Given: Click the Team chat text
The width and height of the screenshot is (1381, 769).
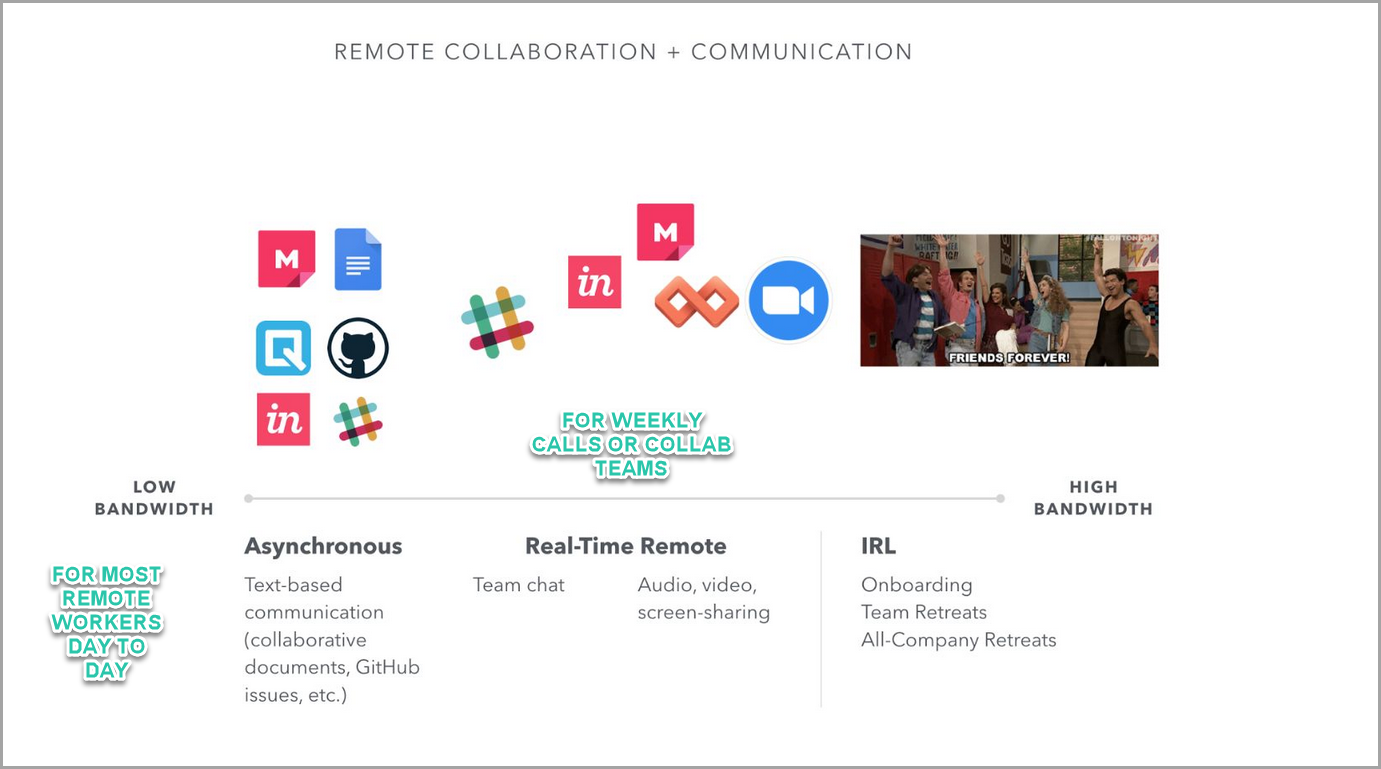Looking at the screenshot, I should 519,585.
